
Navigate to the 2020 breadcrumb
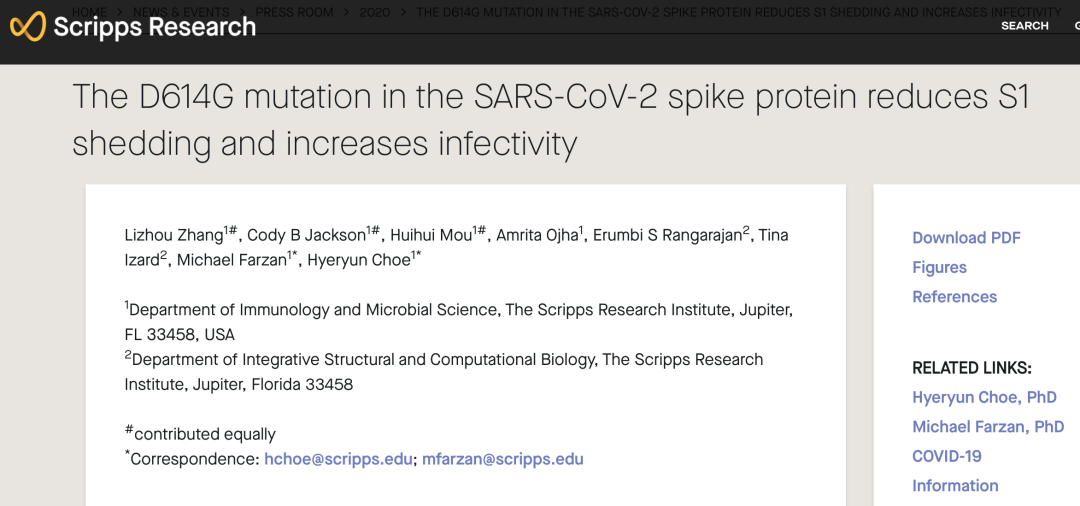point(374,12)
